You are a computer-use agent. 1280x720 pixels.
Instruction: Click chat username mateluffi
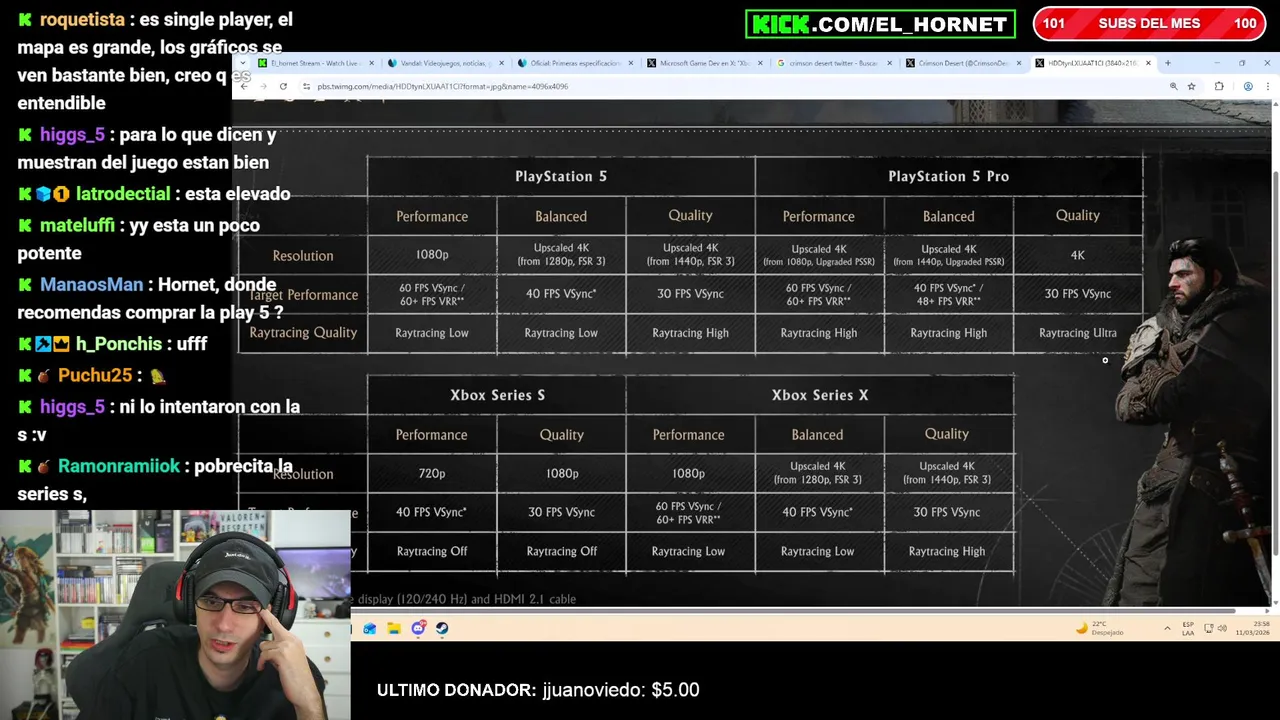tap(77, 225)
